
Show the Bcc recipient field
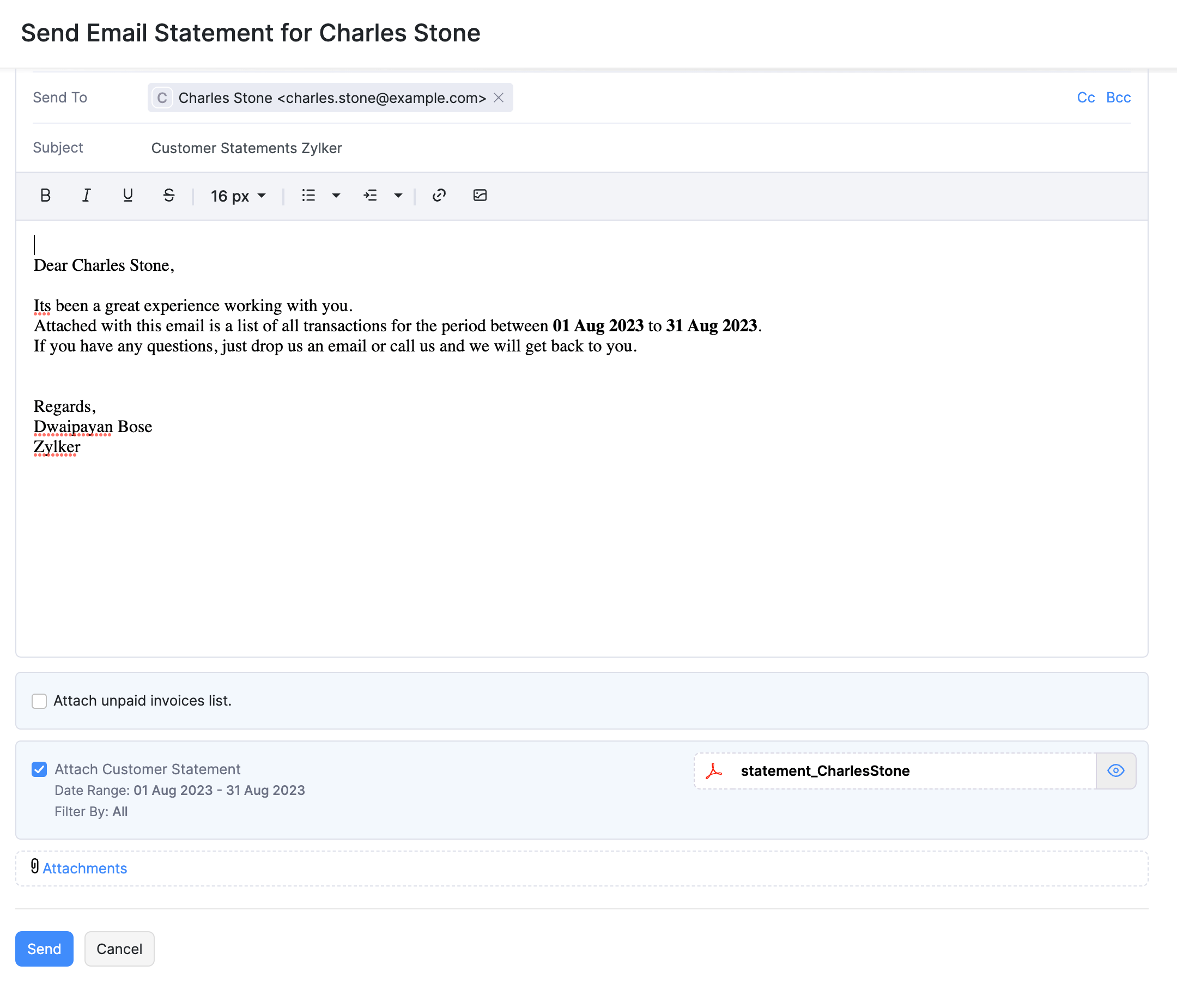click(x=1118, y=97)
